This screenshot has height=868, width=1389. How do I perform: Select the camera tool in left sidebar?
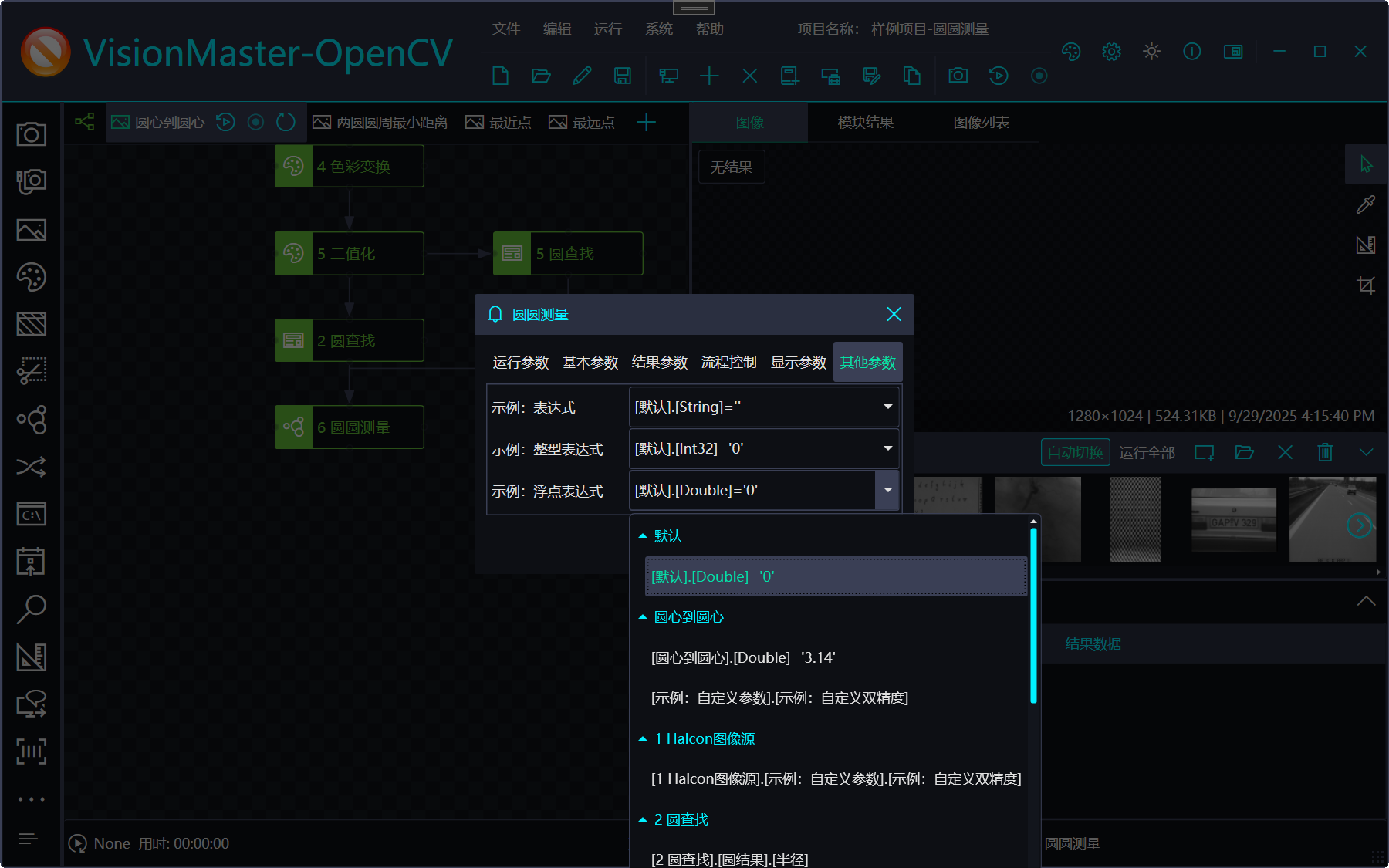click(31, 134)
